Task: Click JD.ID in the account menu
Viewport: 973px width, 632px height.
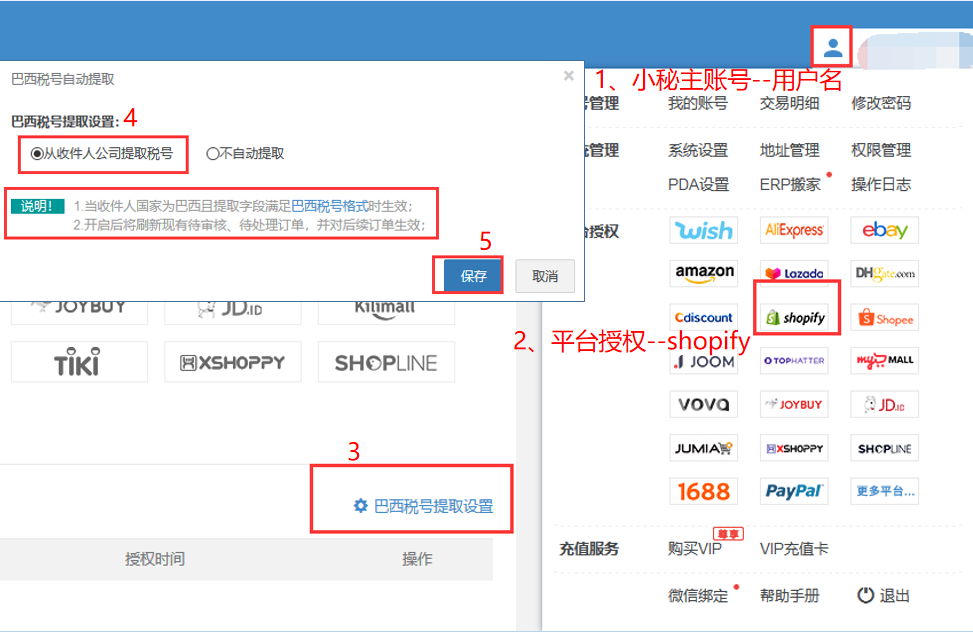Action: pos(885,405)
